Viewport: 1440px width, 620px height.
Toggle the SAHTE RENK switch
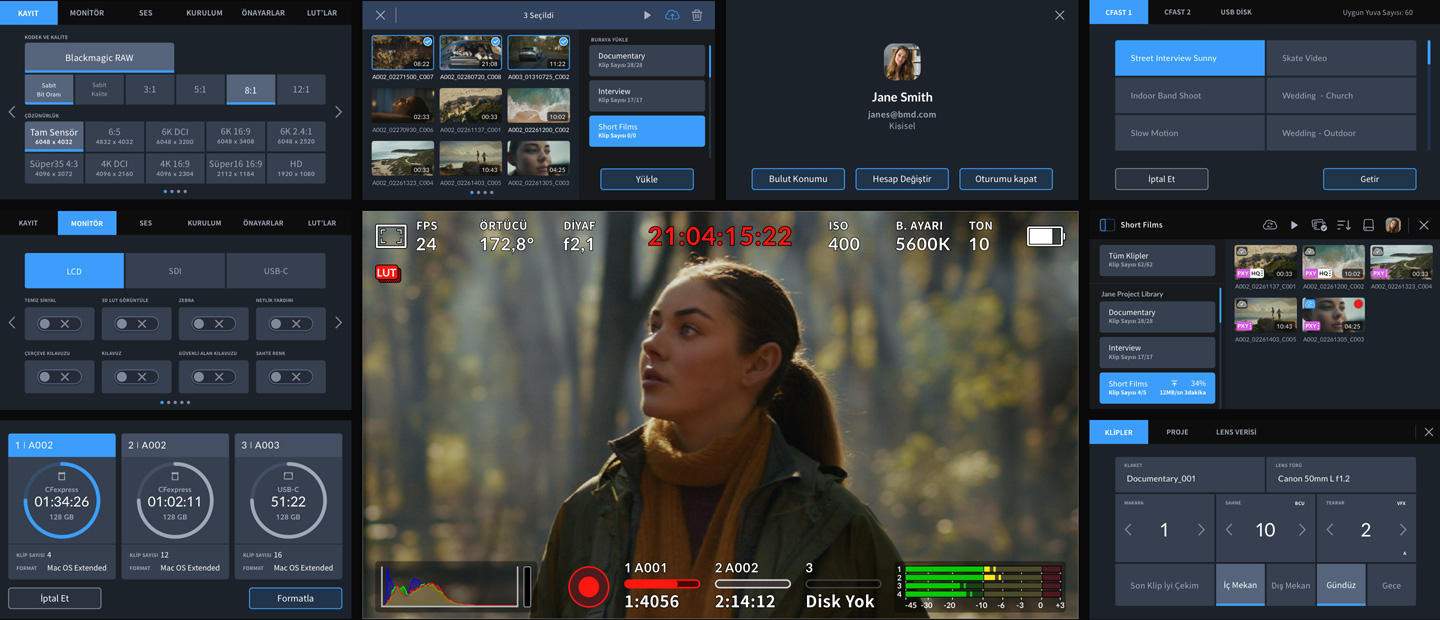click(x=290, y=377)
